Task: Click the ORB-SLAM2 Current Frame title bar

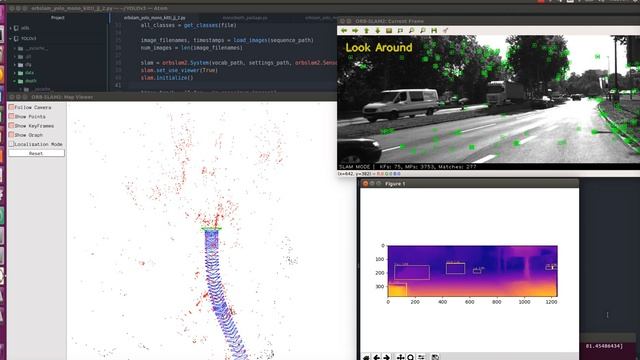Action: pyautogui.click(x=488, y=21)
